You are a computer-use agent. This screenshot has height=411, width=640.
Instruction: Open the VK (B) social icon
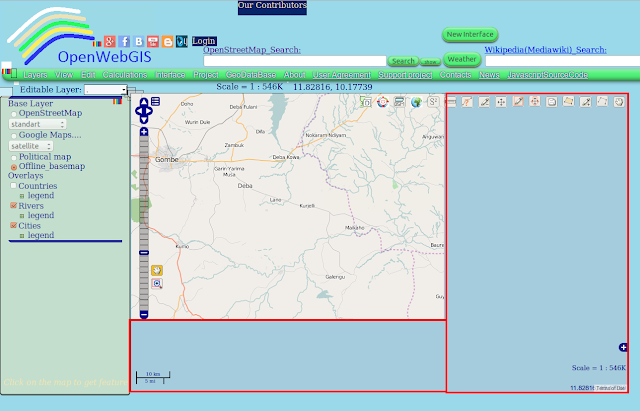pyautogui.click(x=138, y=41)
